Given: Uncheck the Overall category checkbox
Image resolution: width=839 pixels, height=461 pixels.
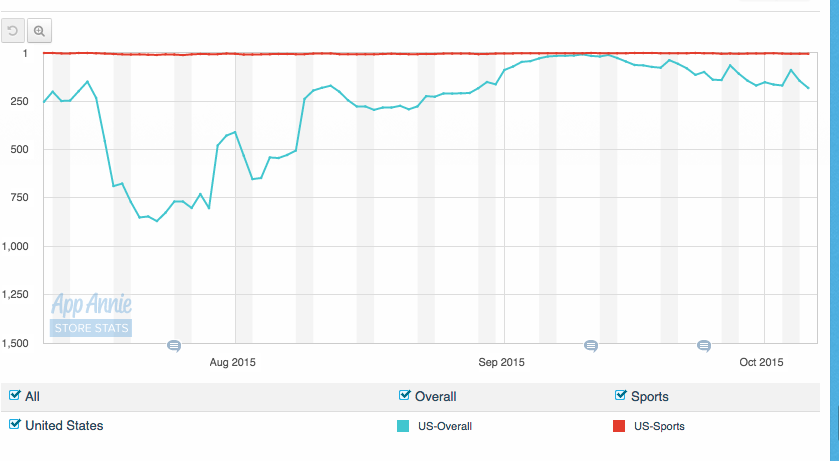Looking at the screenshot, I should 405,396.
